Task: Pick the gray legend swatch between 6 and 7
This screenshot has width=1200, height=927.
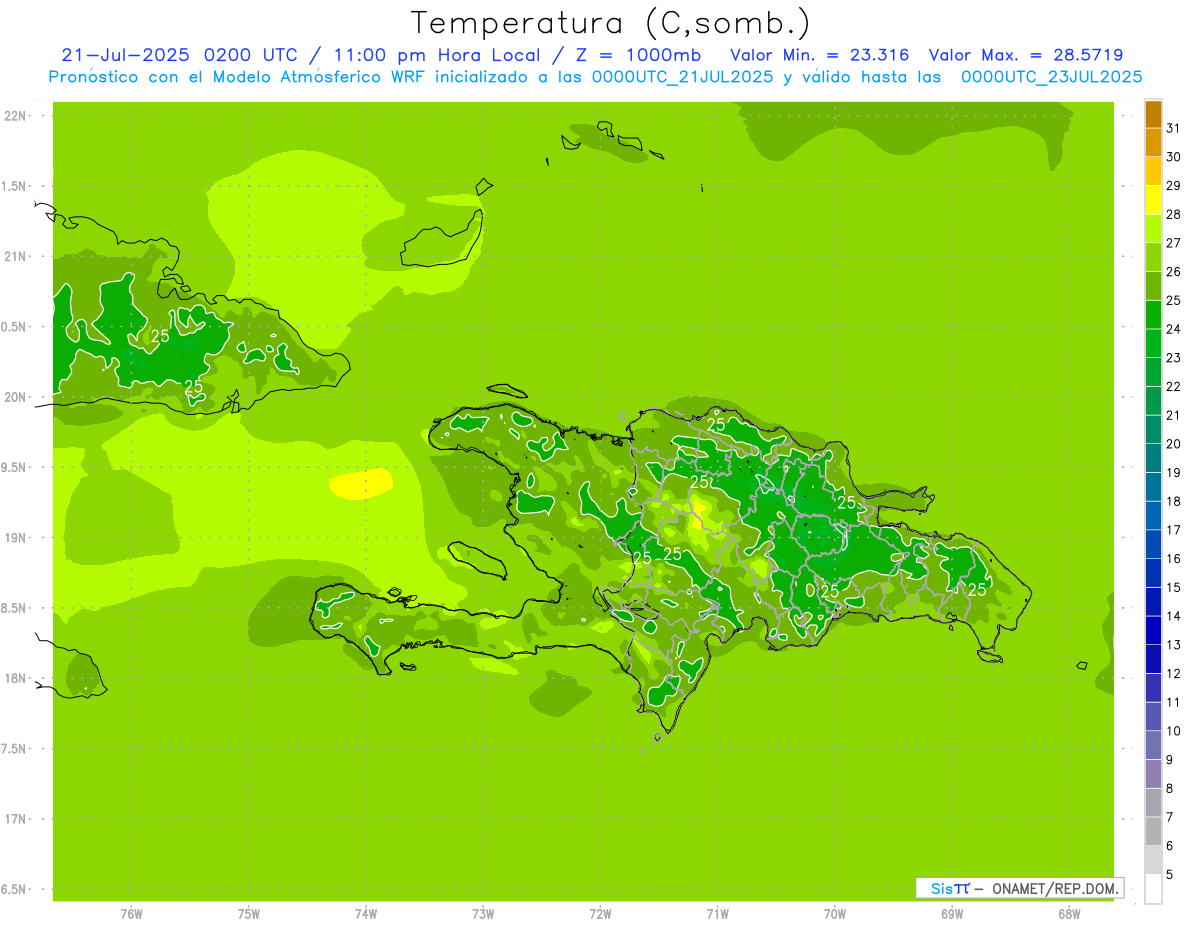Action: pos(1153,831)
